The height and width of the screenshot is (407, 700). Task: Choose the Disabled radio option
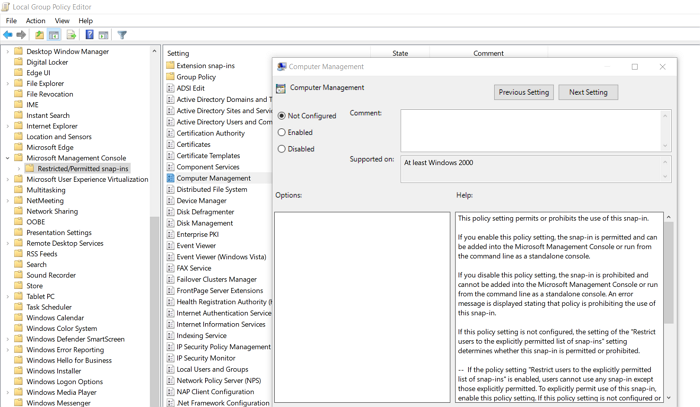[282, 149]
